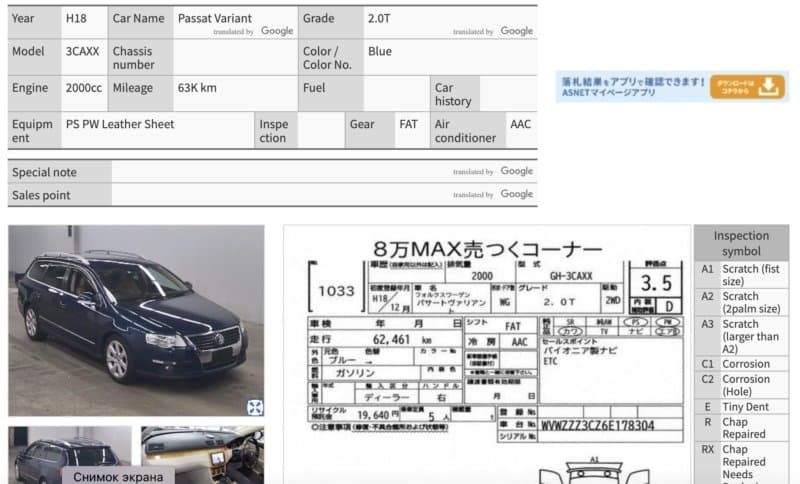Click the 'Chassis number' label
The image size is (800, 484).
click(x=133, y=58)
